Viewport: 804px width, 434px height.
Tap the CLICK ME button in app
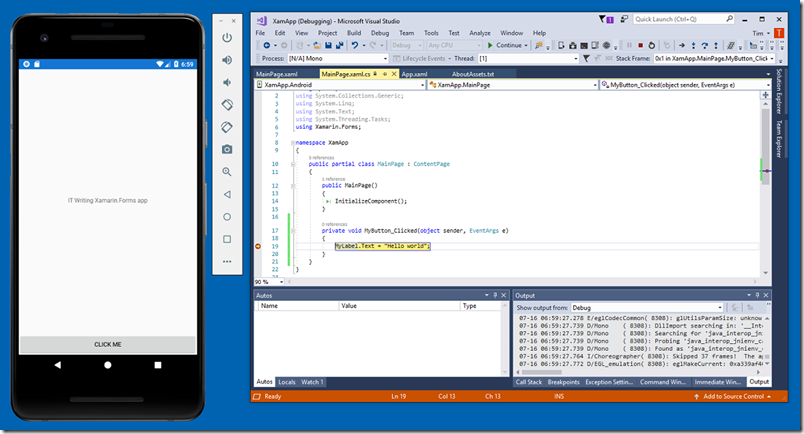pos(107,344)
